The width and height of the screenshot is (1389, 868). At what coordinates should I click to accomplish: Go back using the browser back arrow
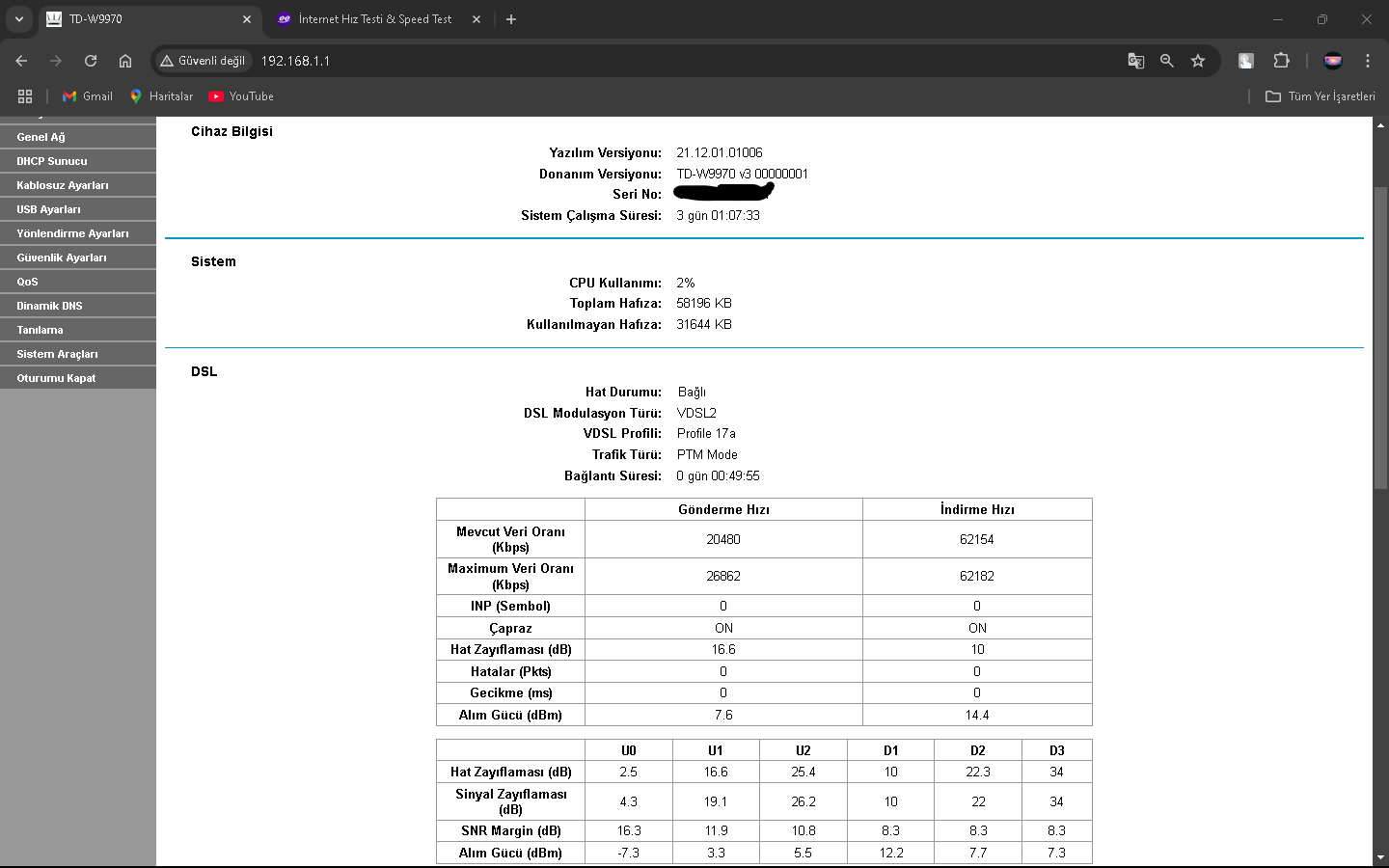click(21, 61)
